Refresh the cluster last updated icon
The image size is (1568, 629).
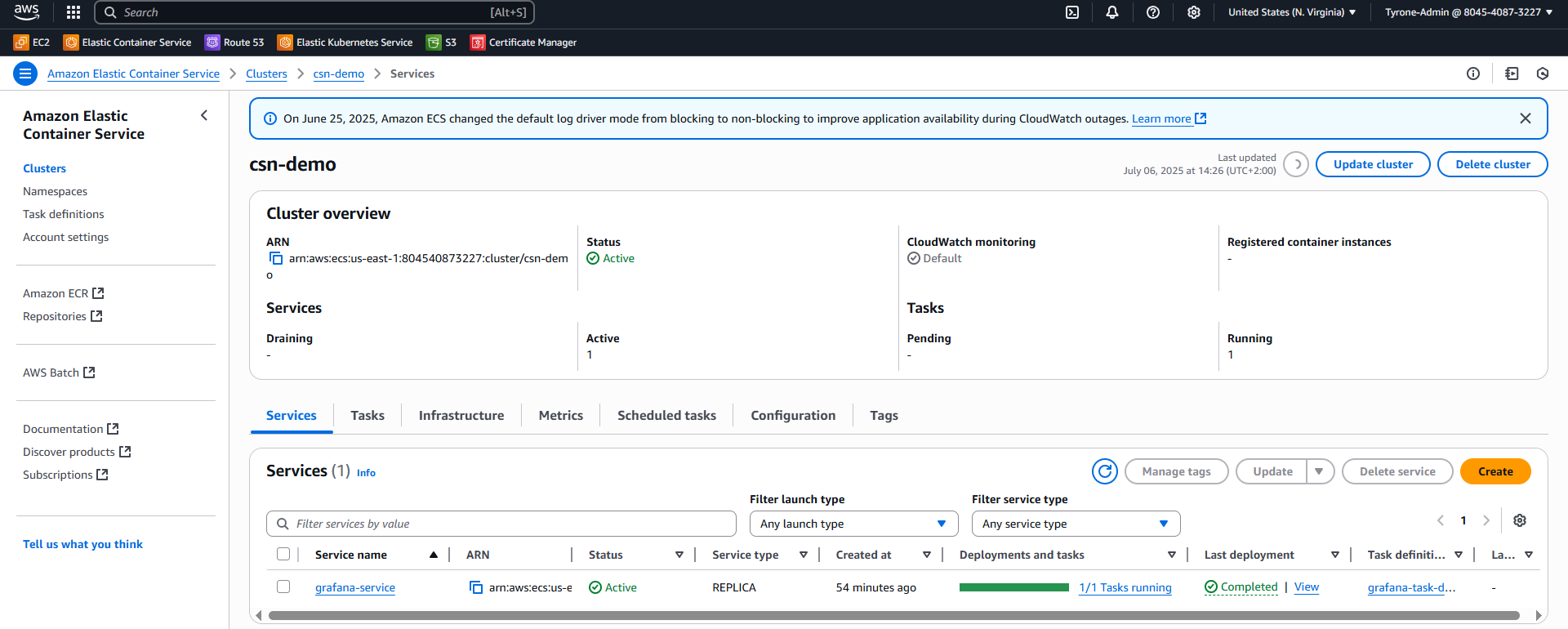coord(1296,164)
